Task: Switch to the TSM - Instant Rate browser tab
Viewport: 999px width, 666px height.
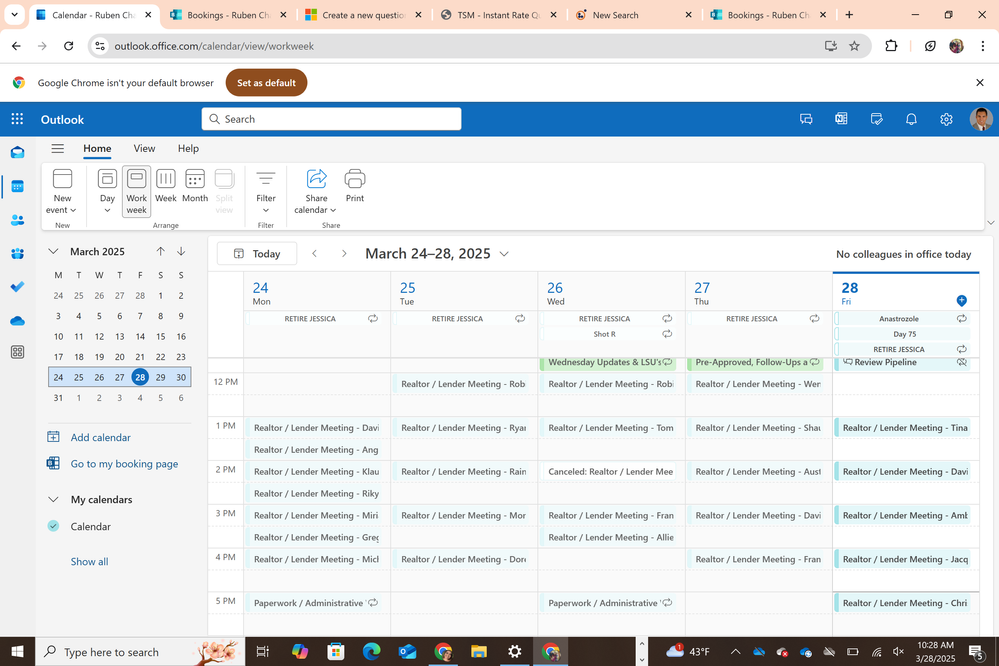Action: pos(499,15)
